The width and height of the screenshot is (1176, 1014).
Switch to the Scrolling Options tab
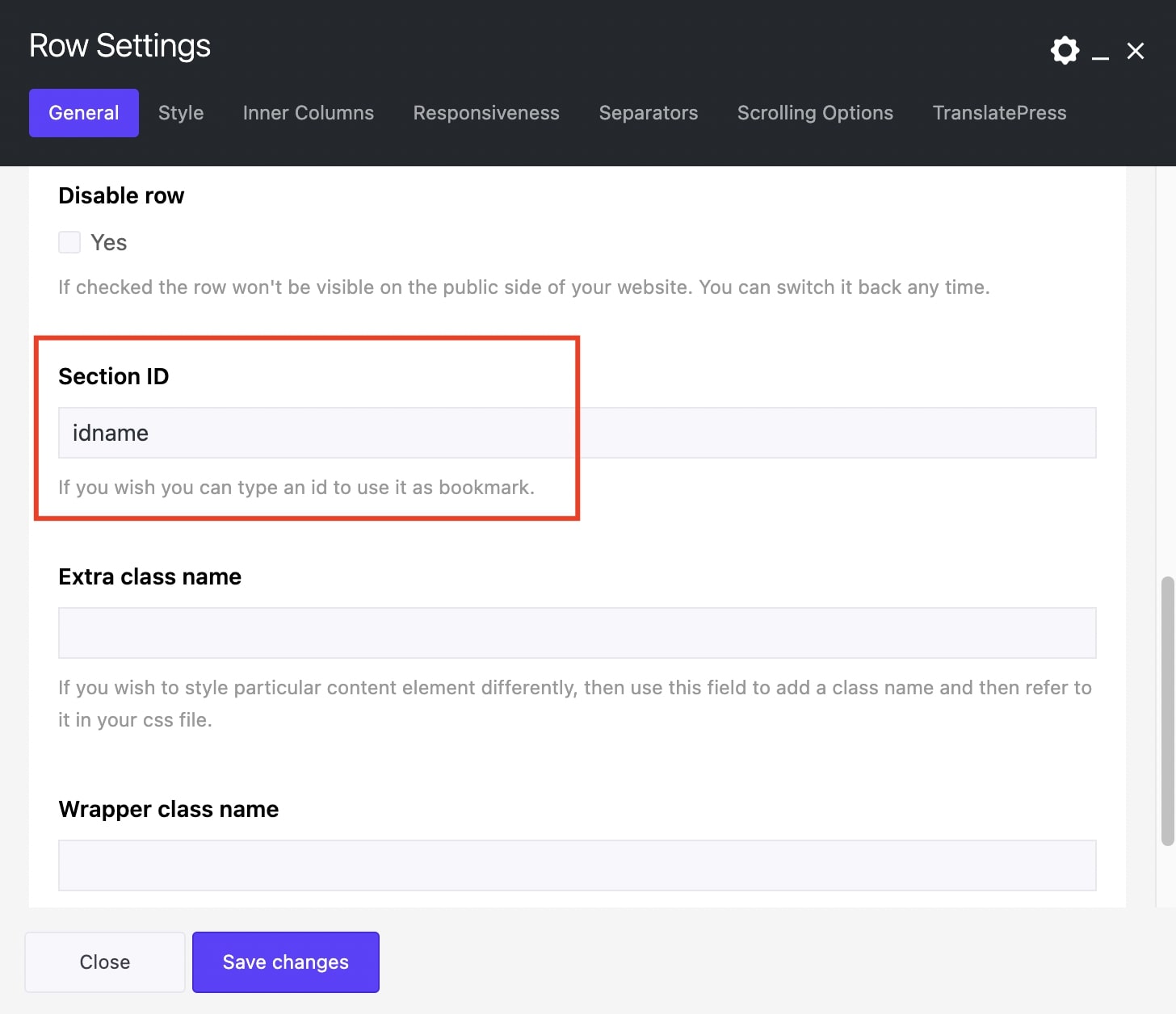point(815,113)
